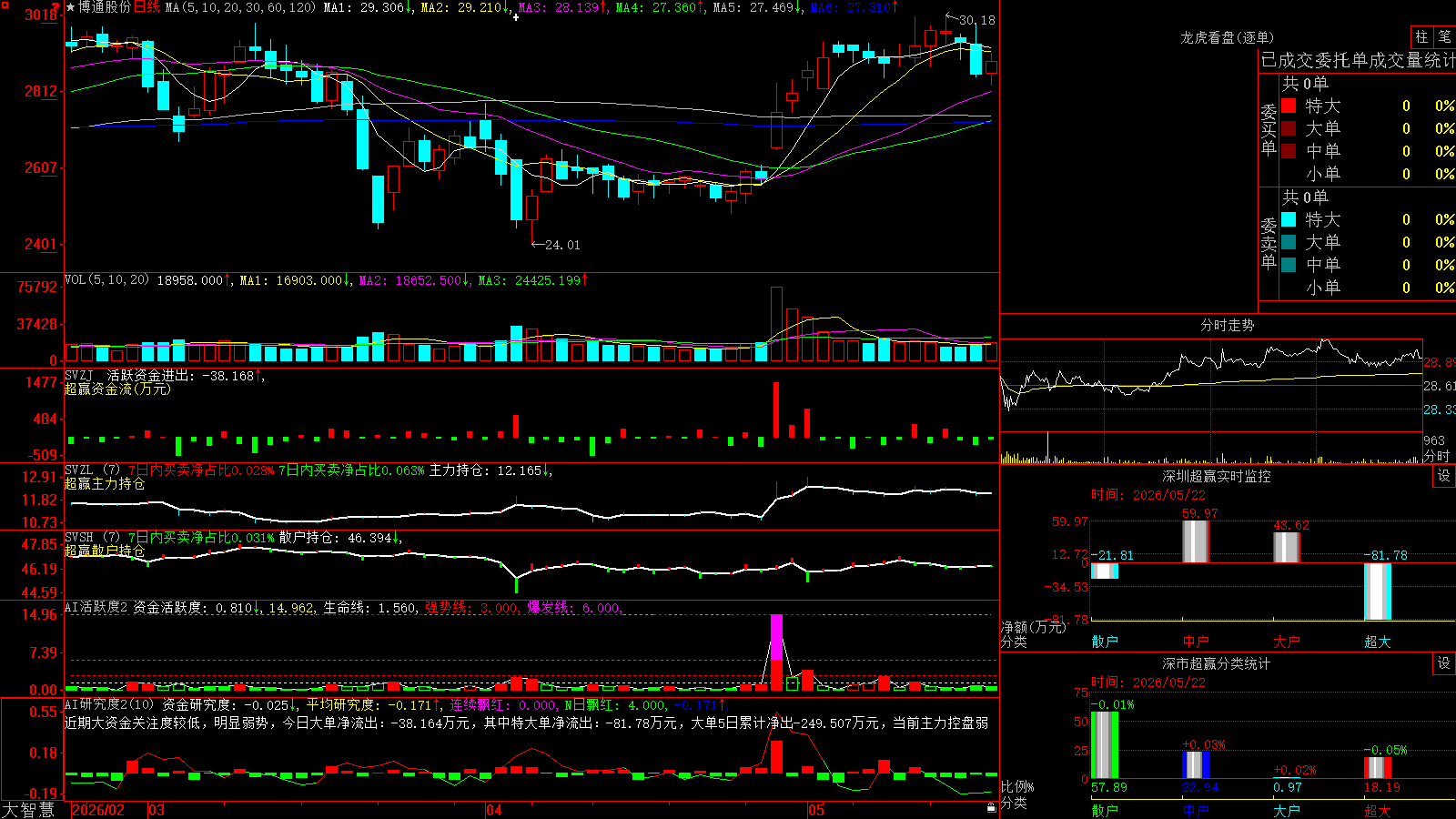The image size is (1456, 819).
Task: Click the MA5: 27.469 value
Action: 756,7
